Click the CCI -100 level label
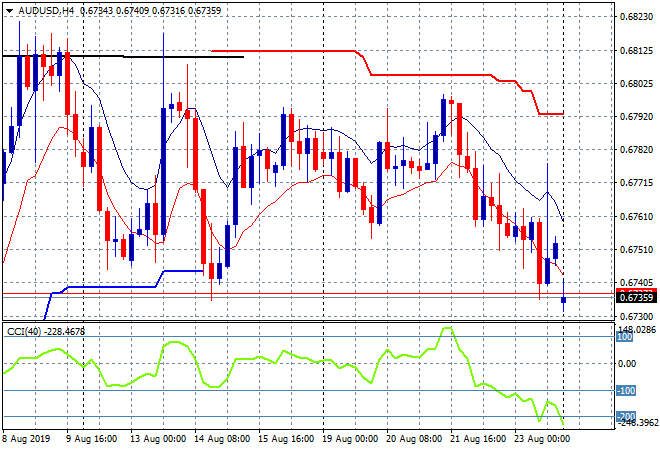This screenshot has height=450, width=660. pos(626,391)
